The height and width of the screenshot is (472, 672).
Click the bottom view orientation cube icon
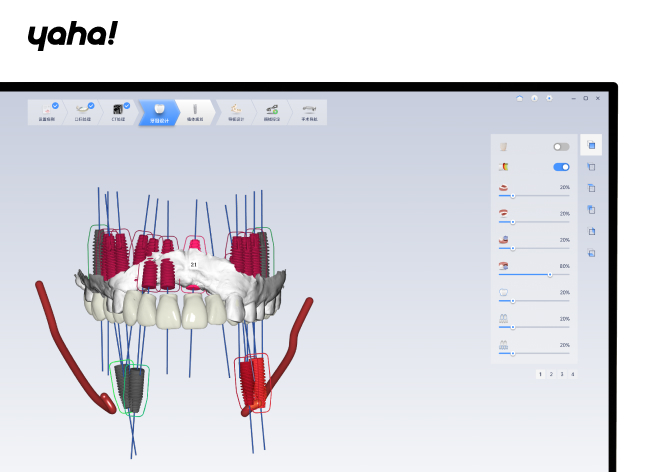coord(591,253)
